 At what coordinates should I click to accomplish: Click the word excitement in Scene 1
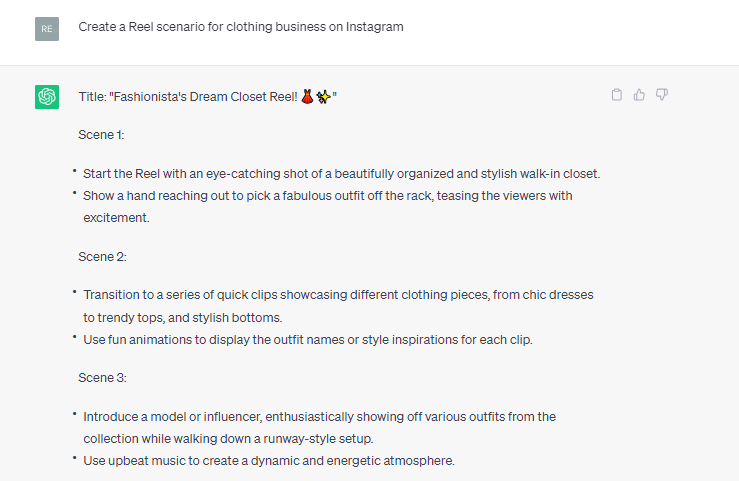(x=116, y=218)
